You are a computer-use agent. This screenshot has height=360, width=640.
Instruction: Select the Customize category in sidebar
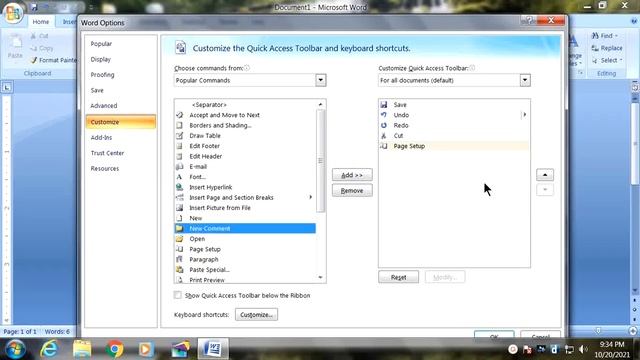(121, 122)
